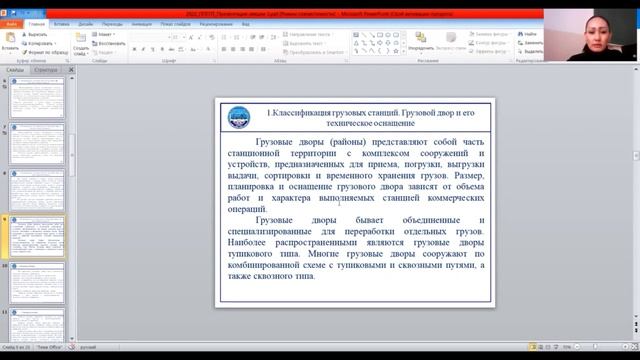The width and height of the screenshot is (640, 360).
Task: Toggle text shadow formatting
Action: (162, 49)
